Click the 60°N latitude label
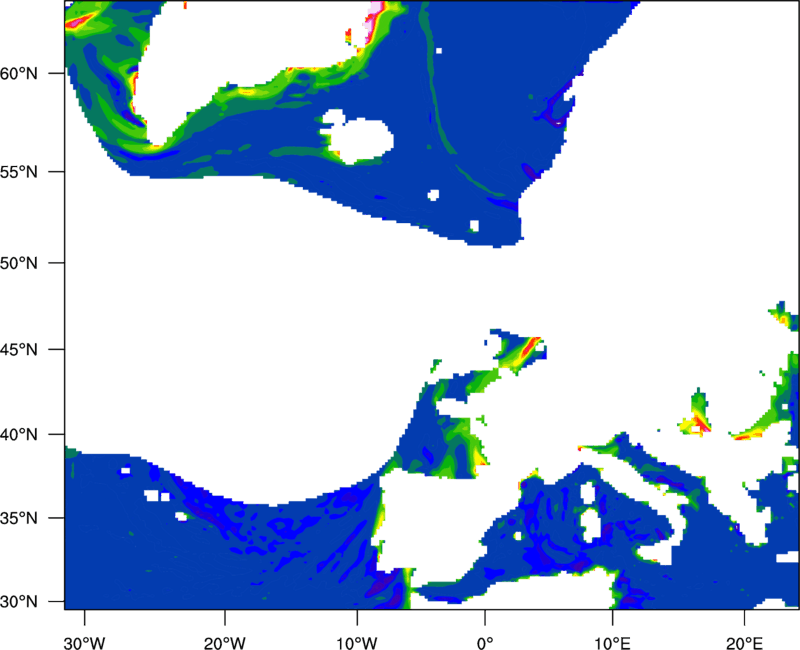800x650 pixels. tap(19, 74)
